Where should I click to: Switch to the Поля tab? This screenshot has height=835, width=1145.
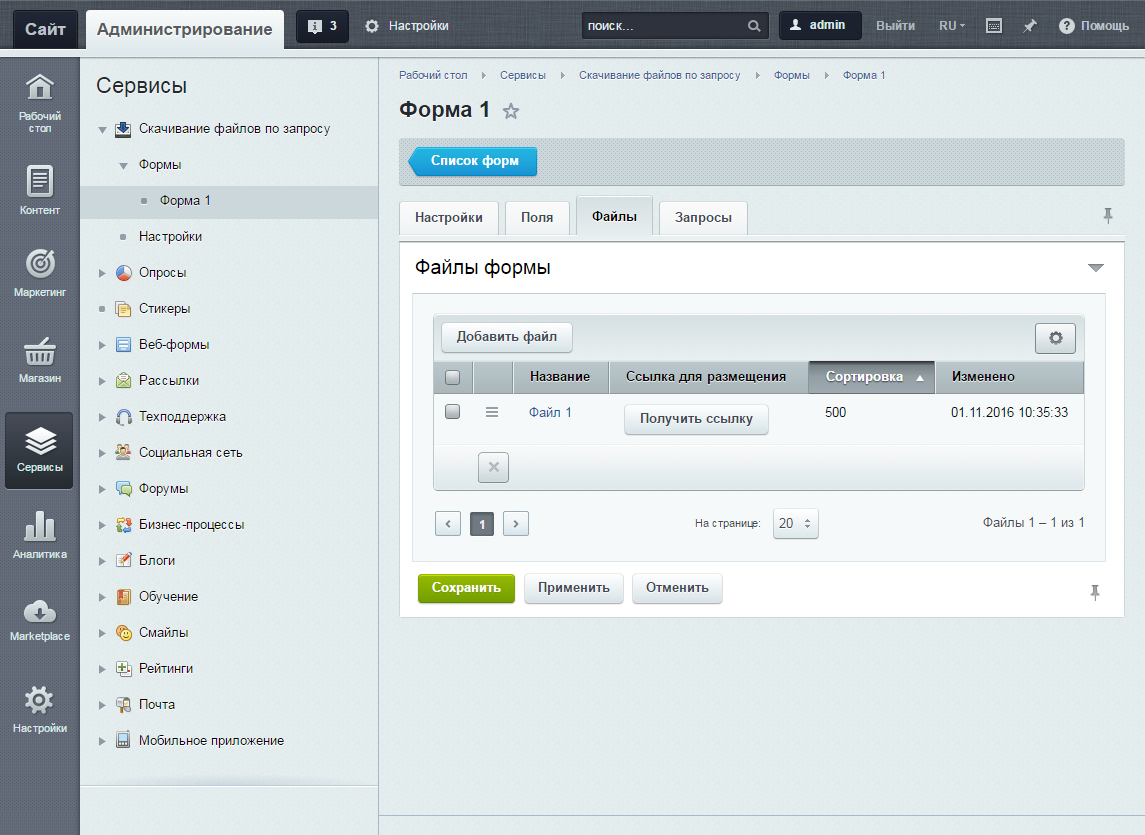[537, 218]
